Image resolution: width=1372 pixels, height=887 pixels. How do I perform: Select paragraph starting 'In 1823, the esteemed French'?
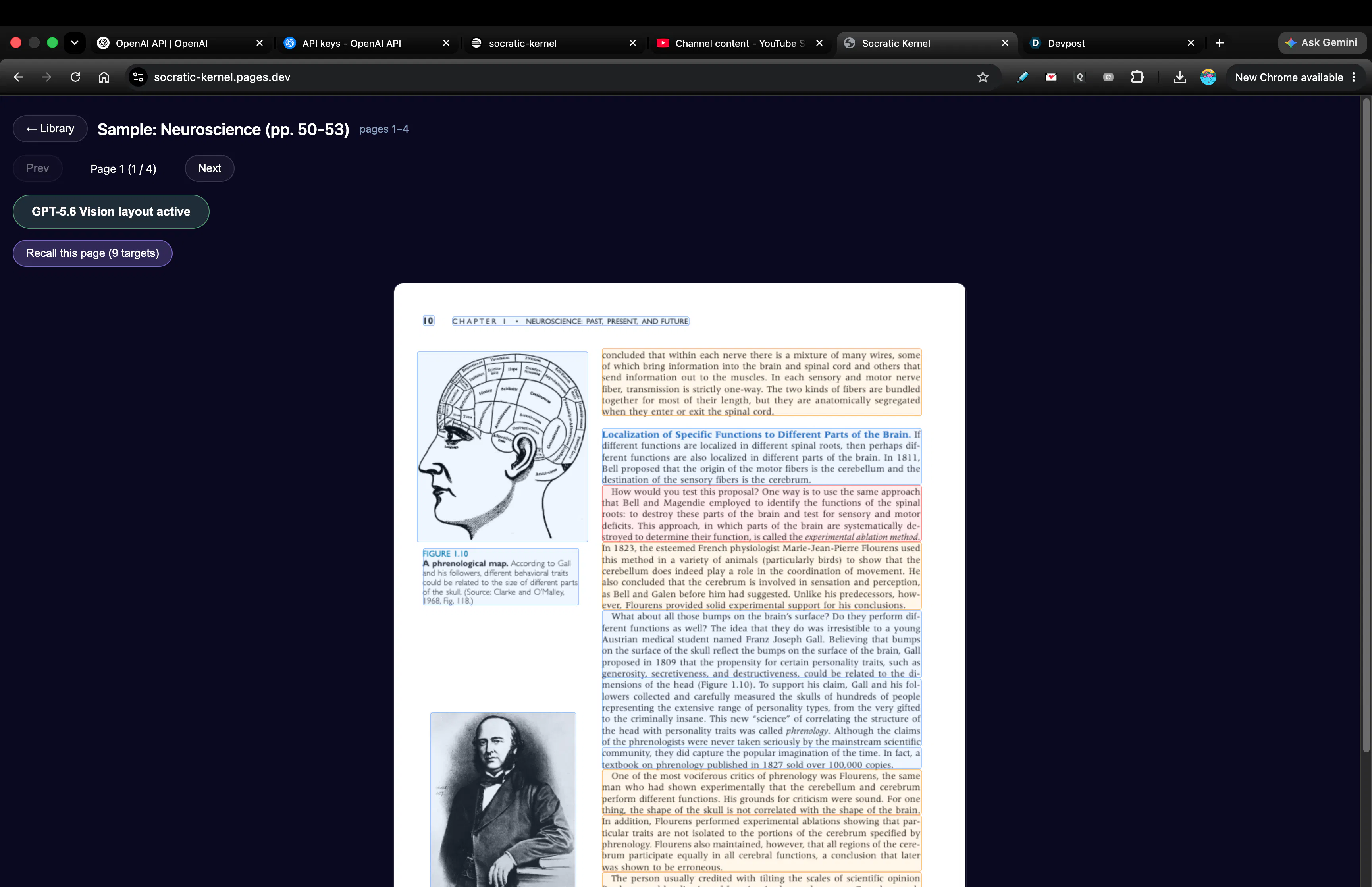click(761, 576)
